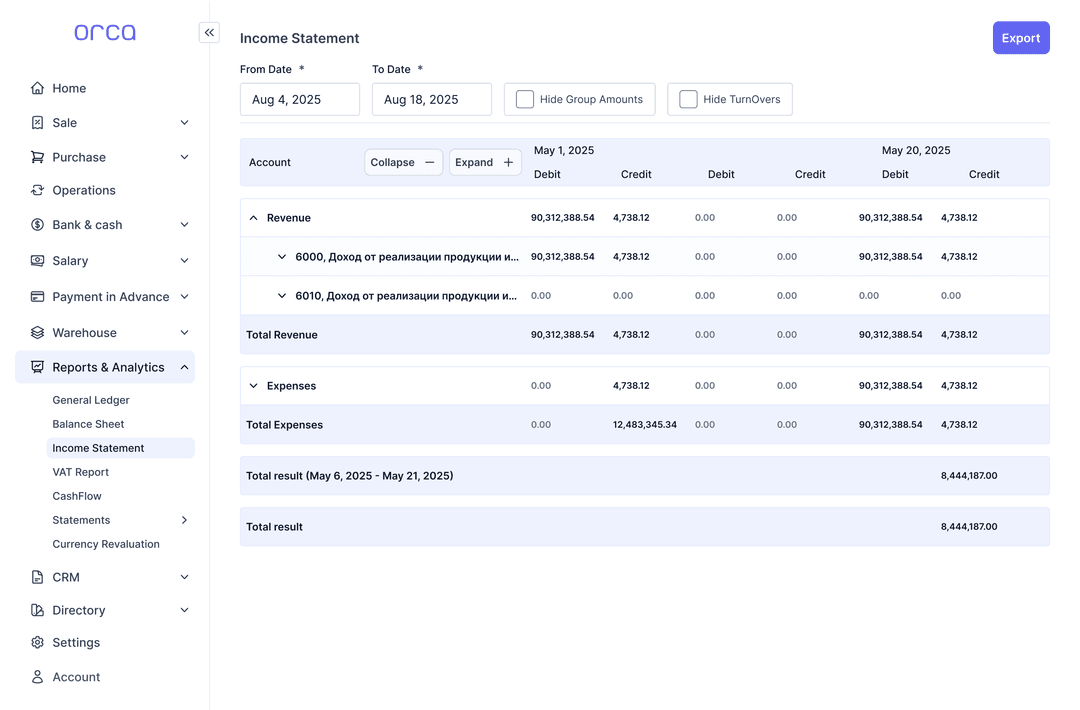The width and height of the screenshot is (1080, 710).
Task: Click the Export button
Action: click(1021, 37)
